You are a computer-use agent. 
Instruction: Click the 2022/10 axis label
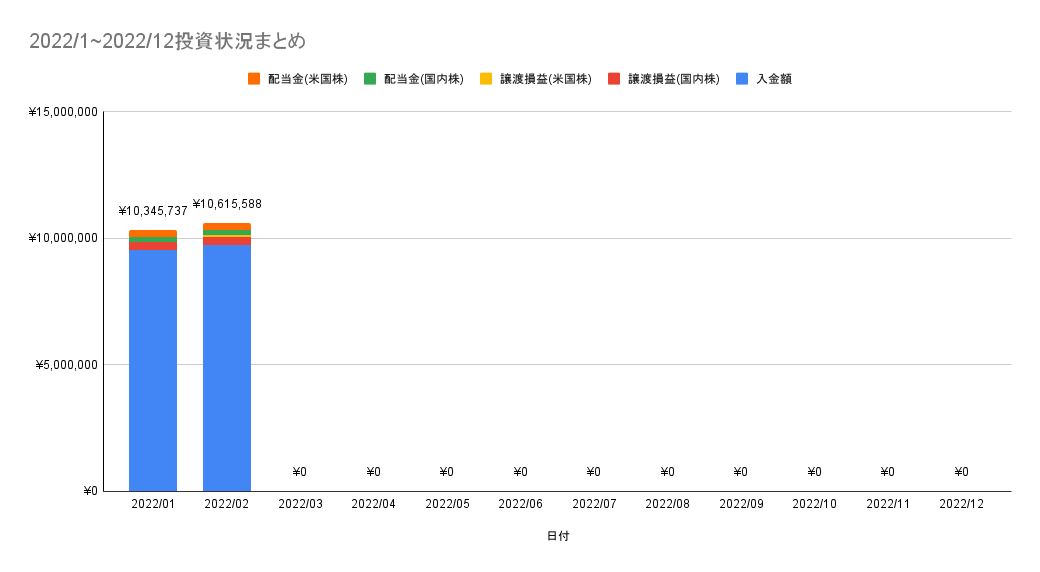814,504
